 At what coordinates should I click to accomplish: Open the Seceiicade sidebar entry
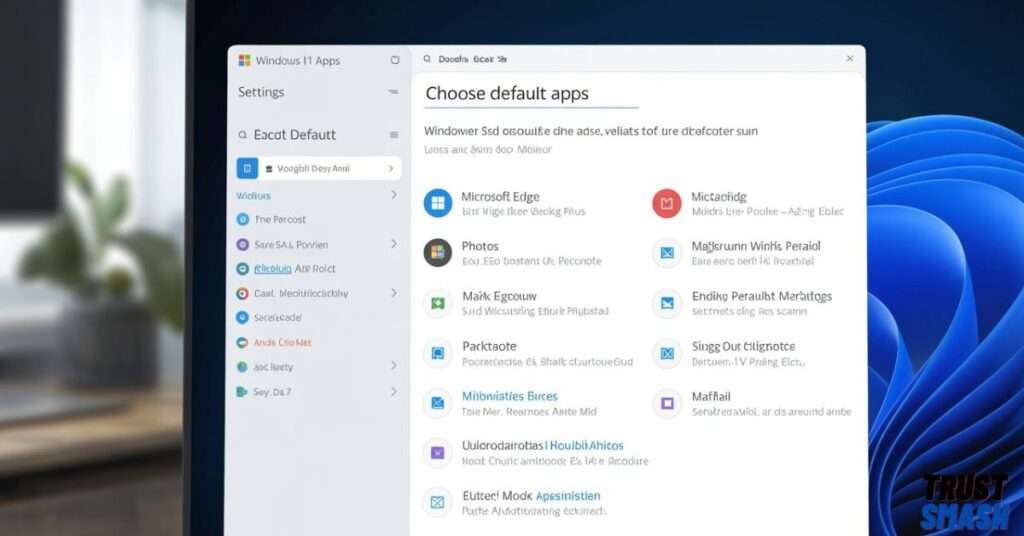[x=278, y=317]
